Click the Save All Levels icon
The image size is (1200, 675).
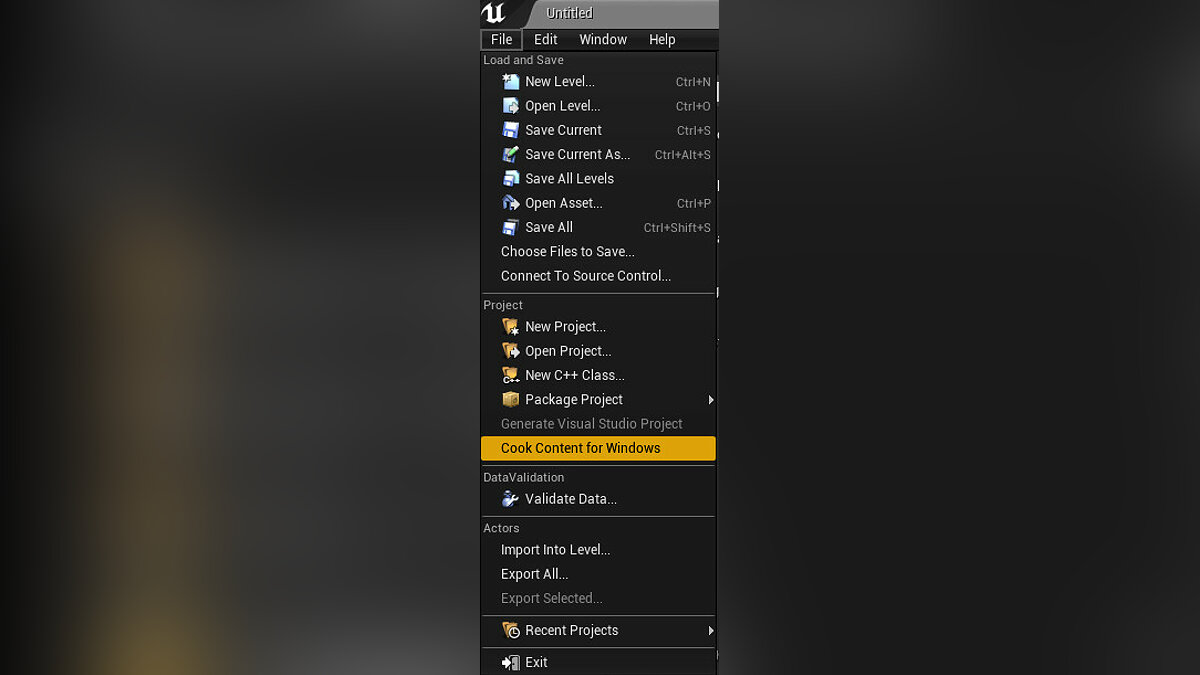coord(511,179)
